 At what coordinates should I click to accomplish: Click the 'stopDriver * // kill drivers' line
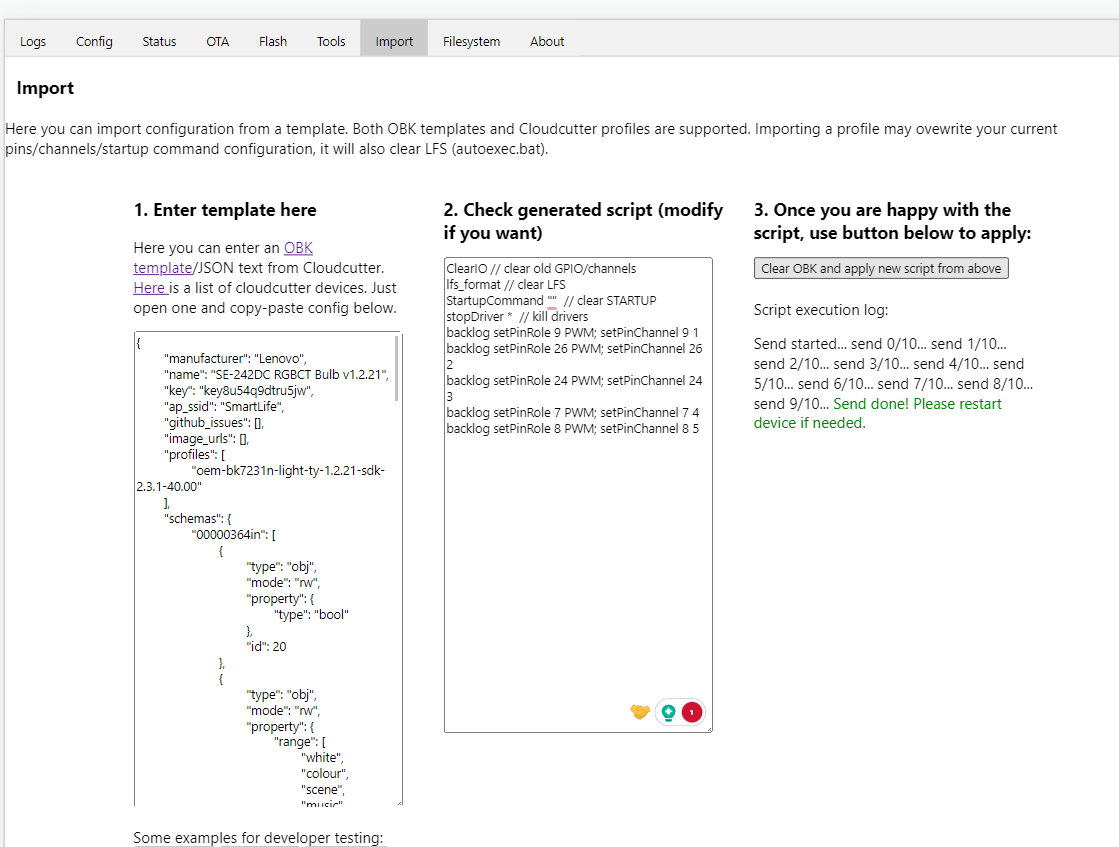click(517, 316)
